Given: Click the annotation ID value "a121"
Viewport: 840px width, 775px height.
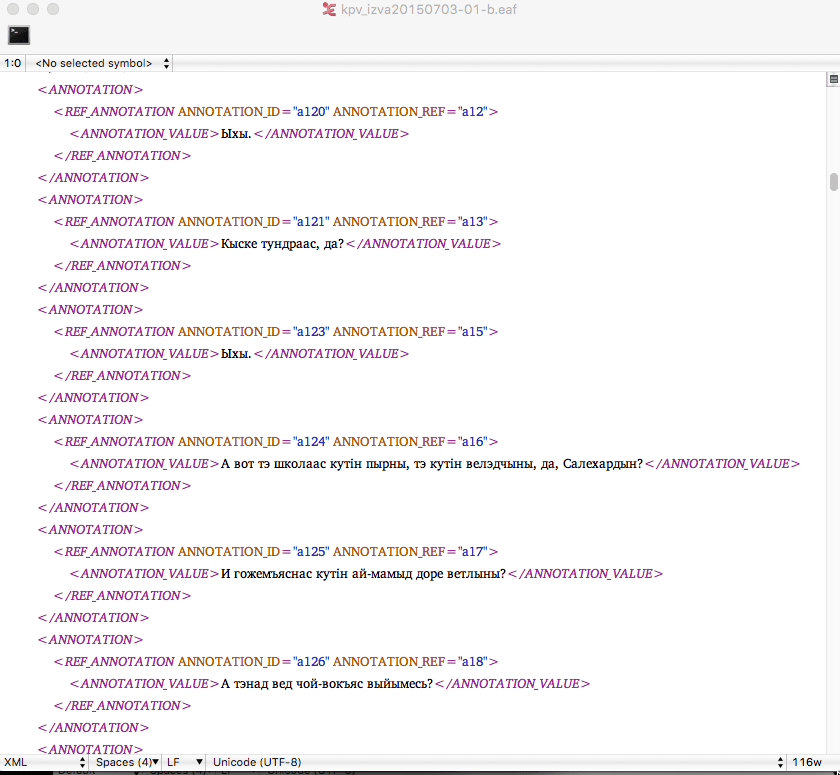Looking at the screenshot, I should (311, 221).
